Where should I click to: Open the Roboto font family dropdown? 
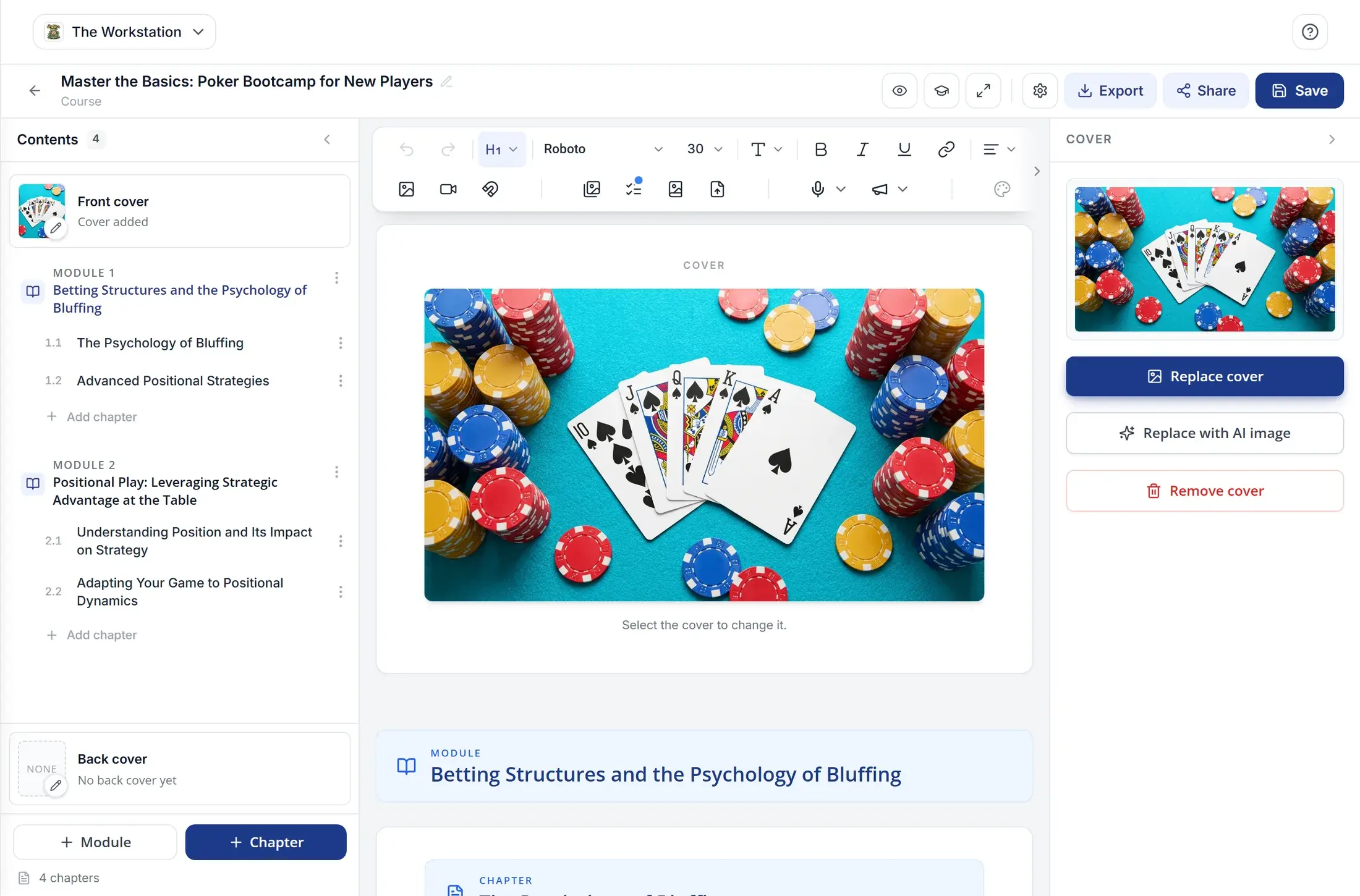(x=603, y=149)
